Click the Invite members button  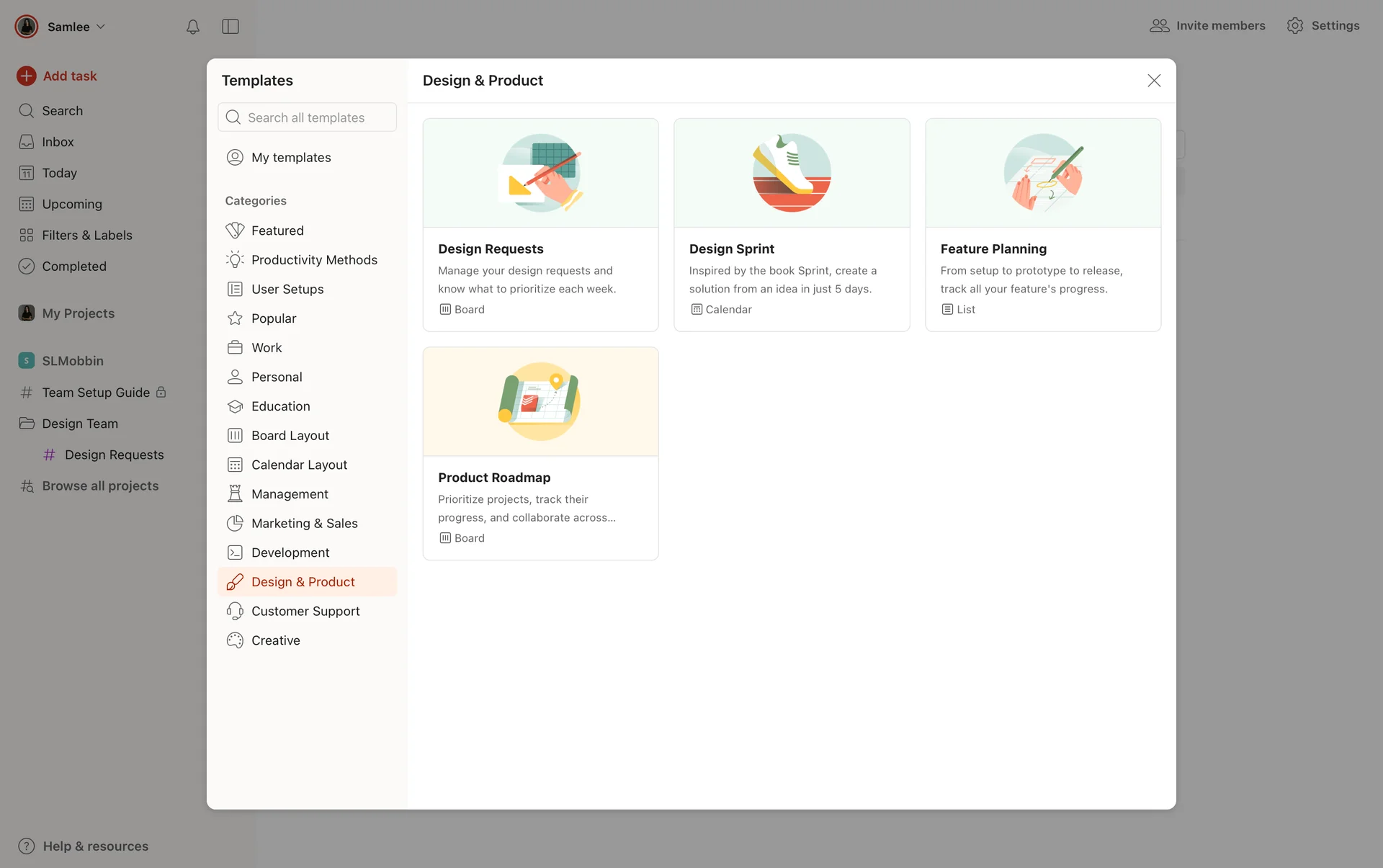click(x=1207, y=26)
